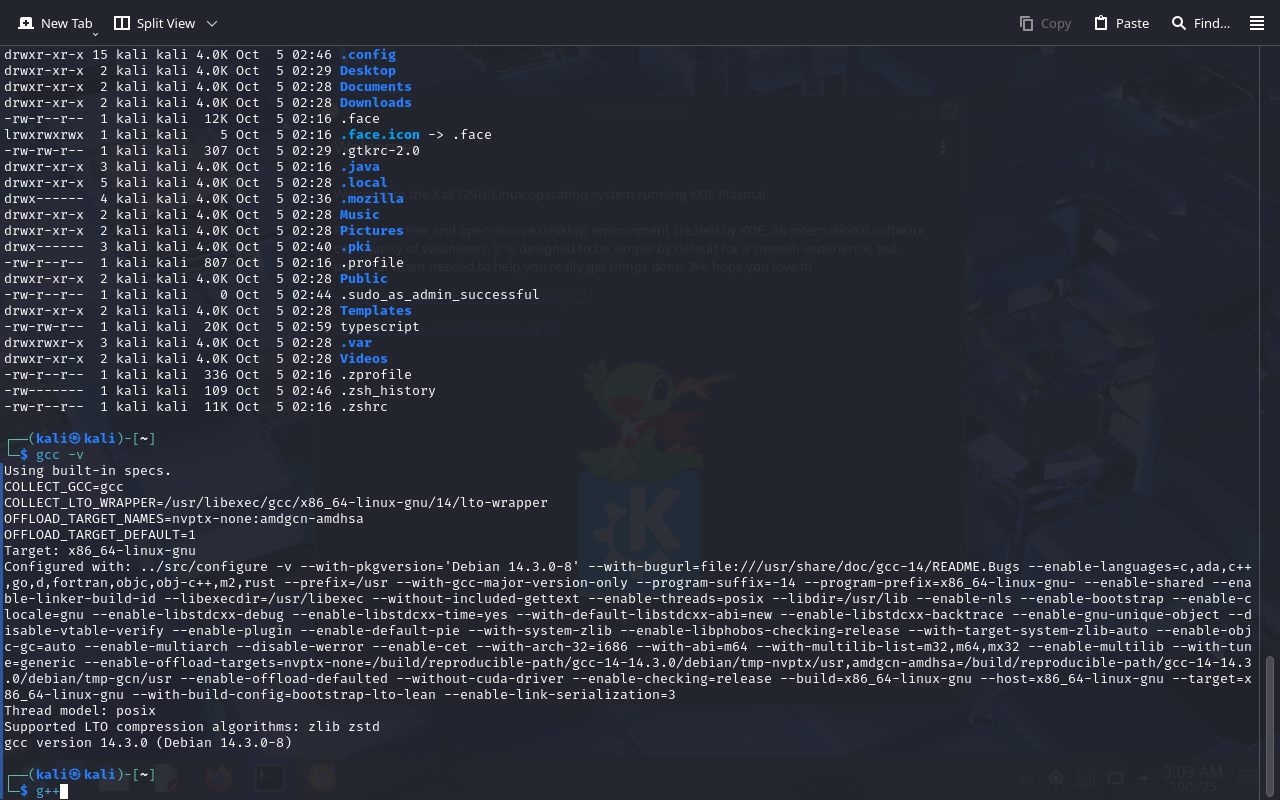
Task: Click the Split View toolbar button
Action: (155, 23)
